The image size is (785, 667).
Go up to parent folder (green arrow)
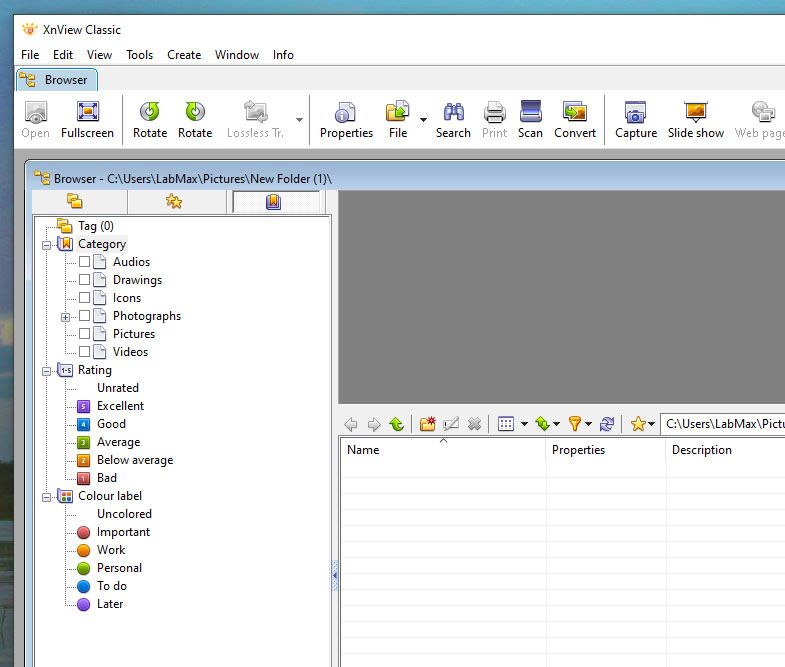click(397, 424)
